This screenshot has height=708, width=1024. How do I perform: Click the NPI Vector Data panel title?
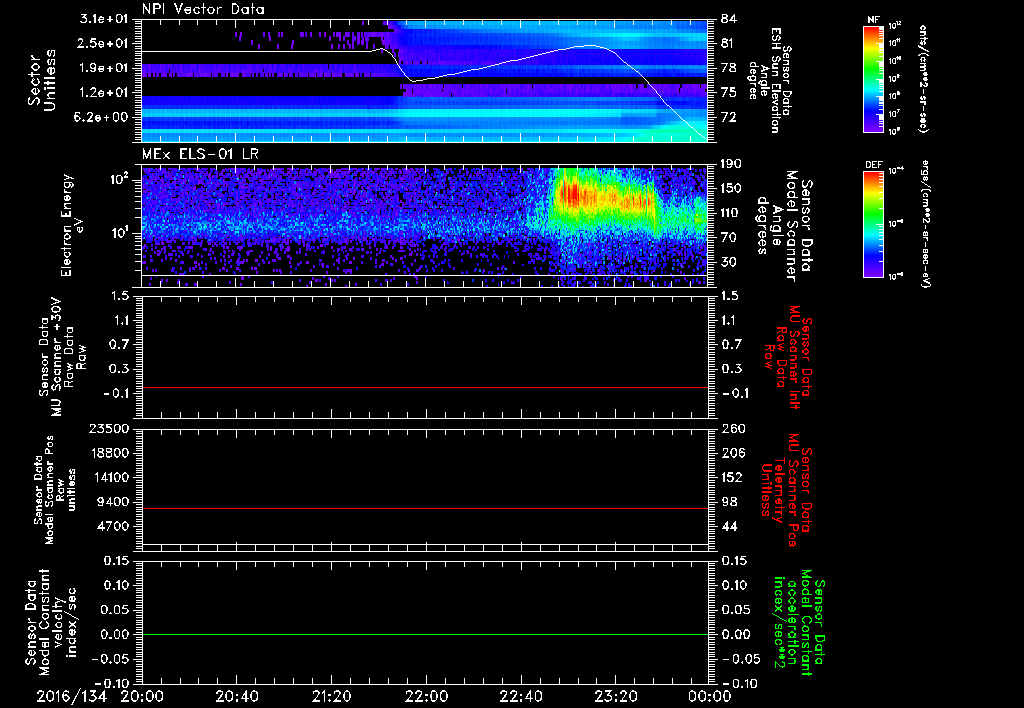tap(203, 9)
